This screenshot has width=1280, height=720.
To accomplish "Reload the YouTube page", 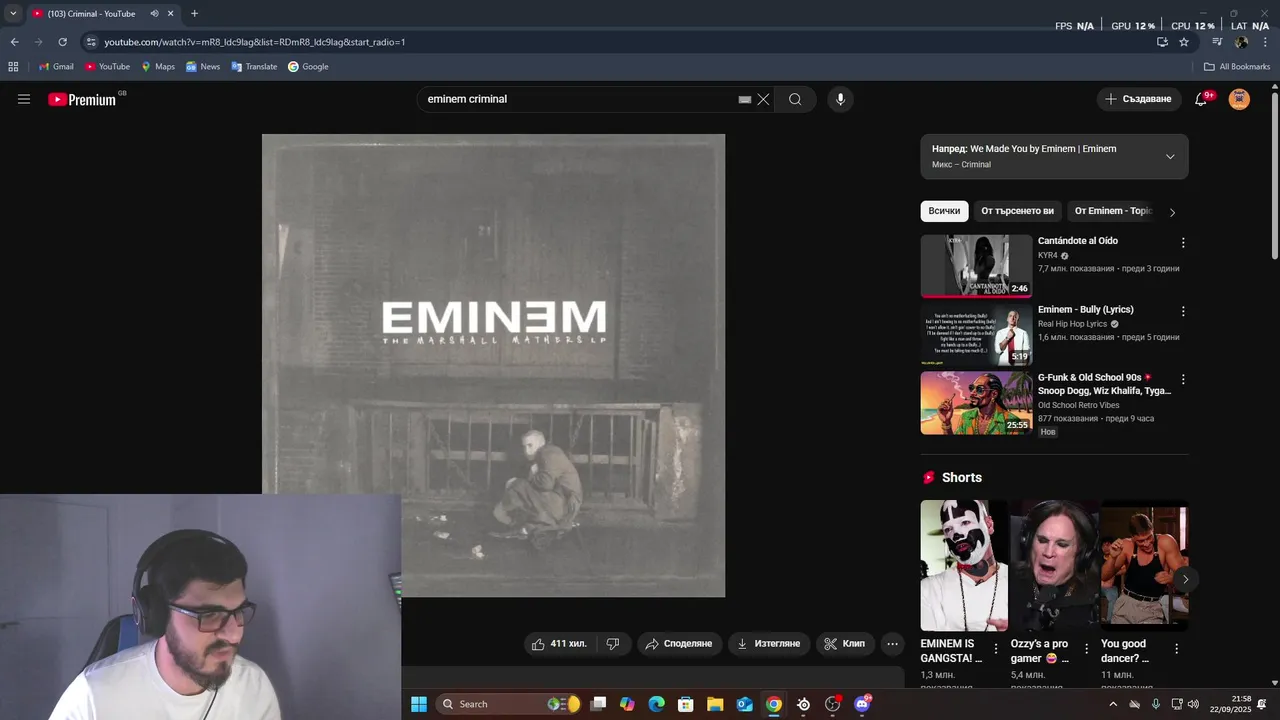I will [x=62, y=42].
